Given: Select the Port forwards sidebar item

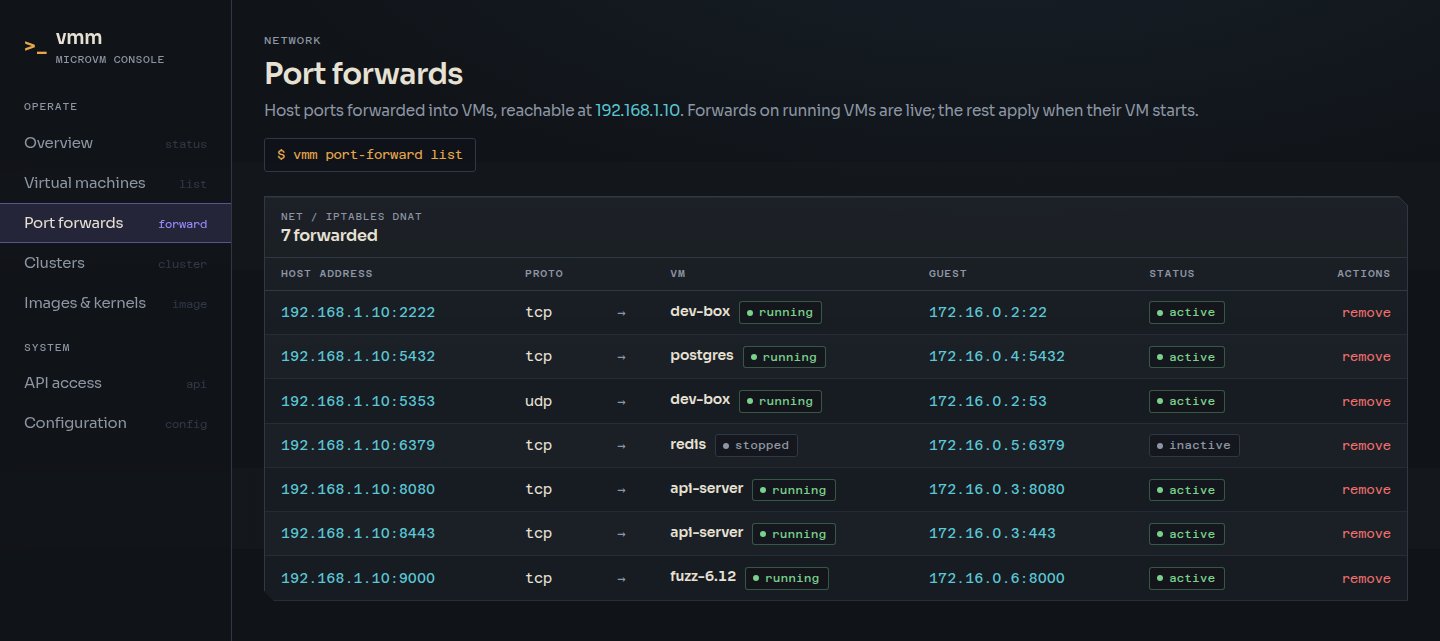Looking at the screenshot, I should pos(115,223).
